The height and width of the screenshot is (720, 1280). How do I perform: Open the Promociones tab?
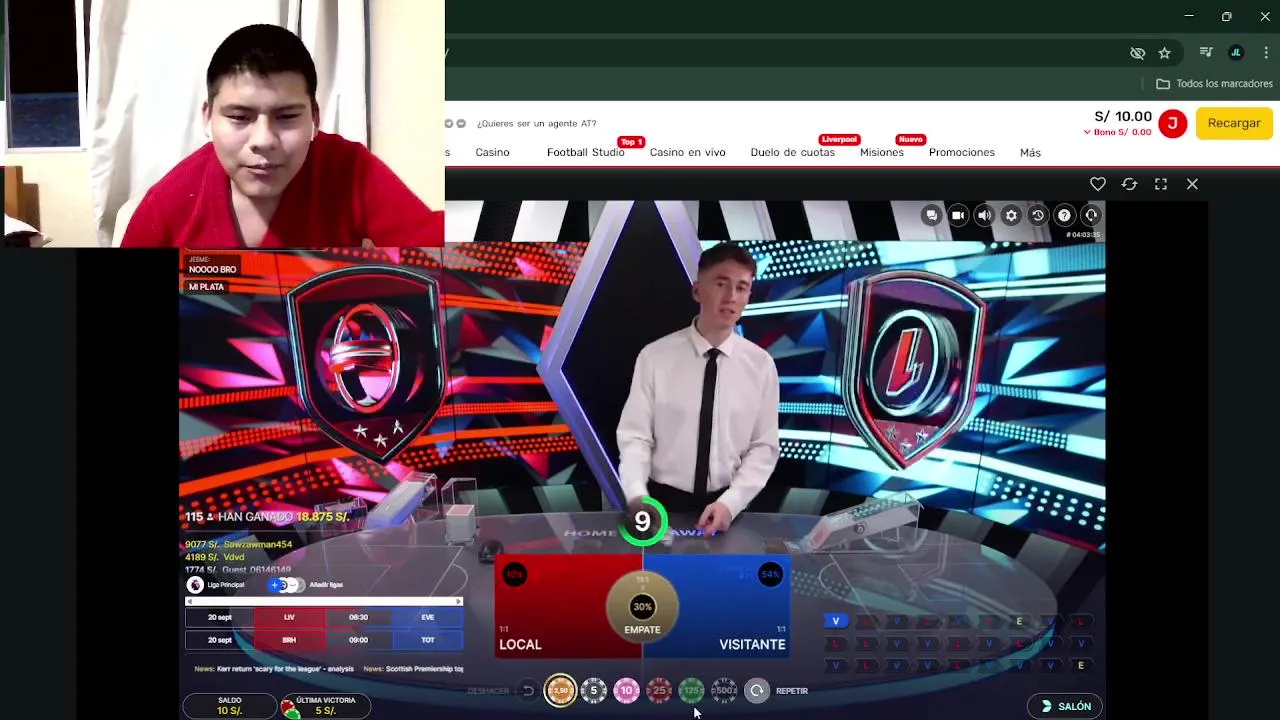tap(962, 152)
